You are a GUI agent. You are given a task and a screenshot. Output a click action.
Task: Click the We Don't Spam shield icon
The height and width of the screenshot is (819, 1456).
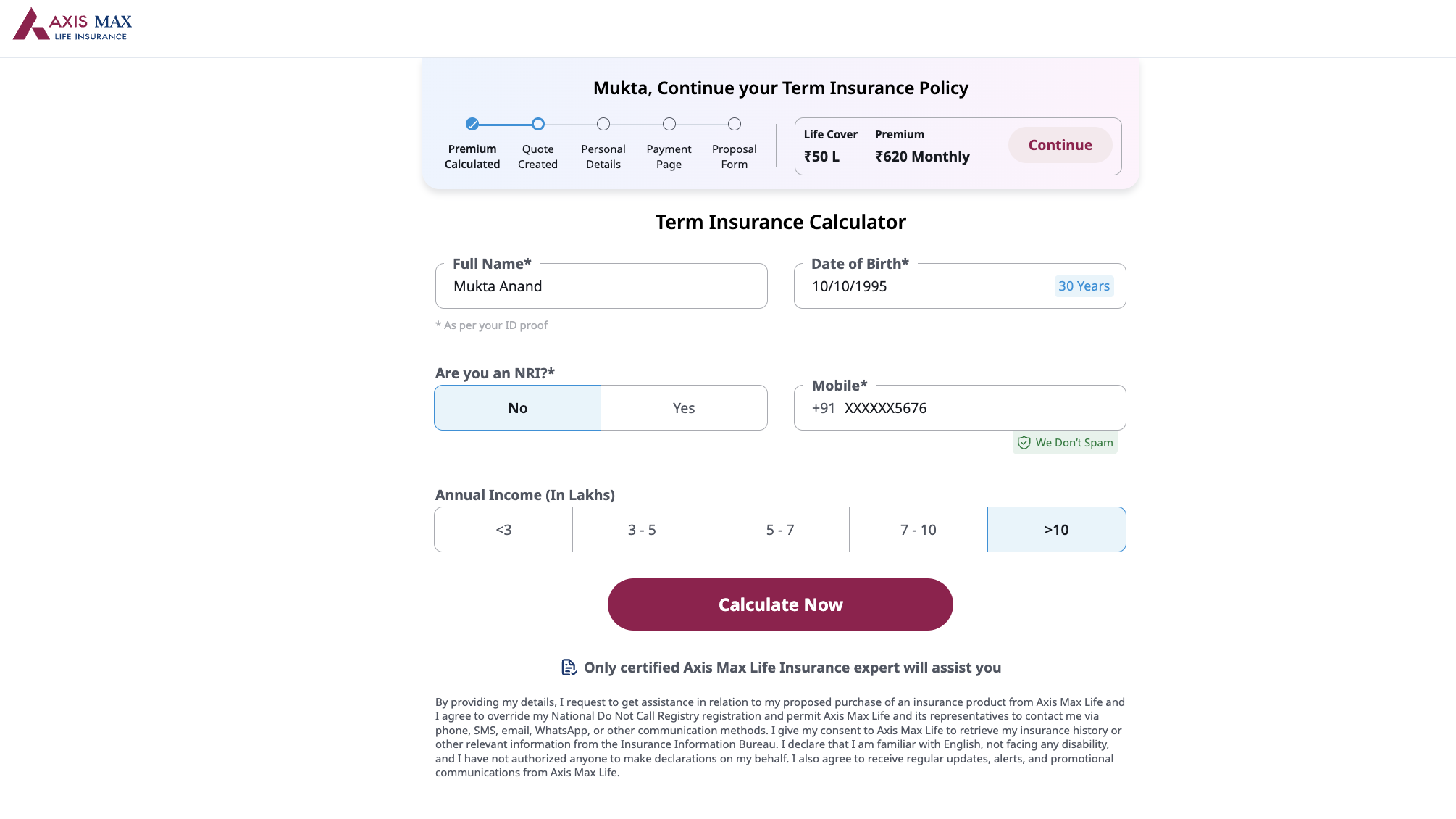pos(1024,442)
